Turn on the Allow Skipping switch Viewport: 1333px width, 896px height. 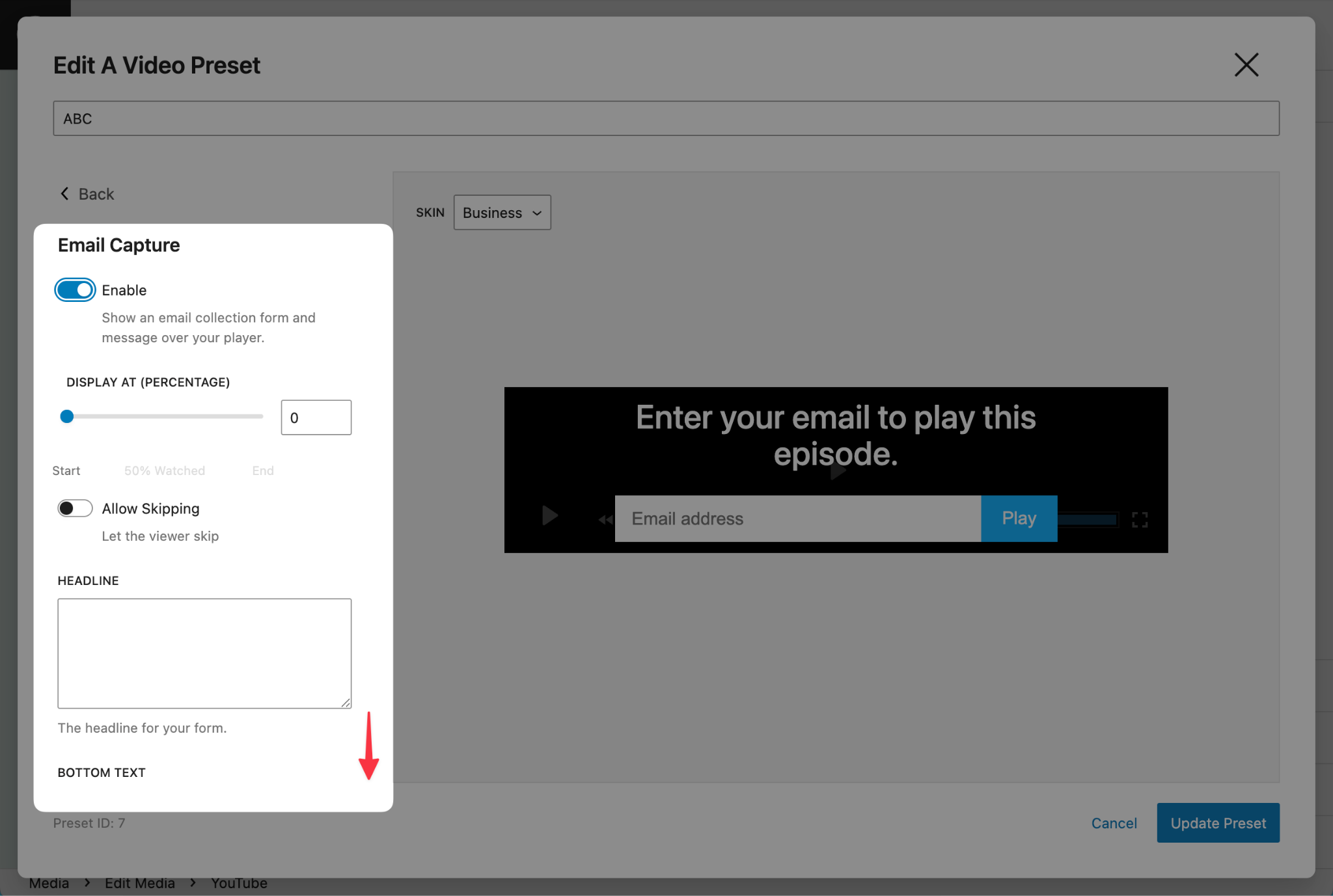[75, 508]
